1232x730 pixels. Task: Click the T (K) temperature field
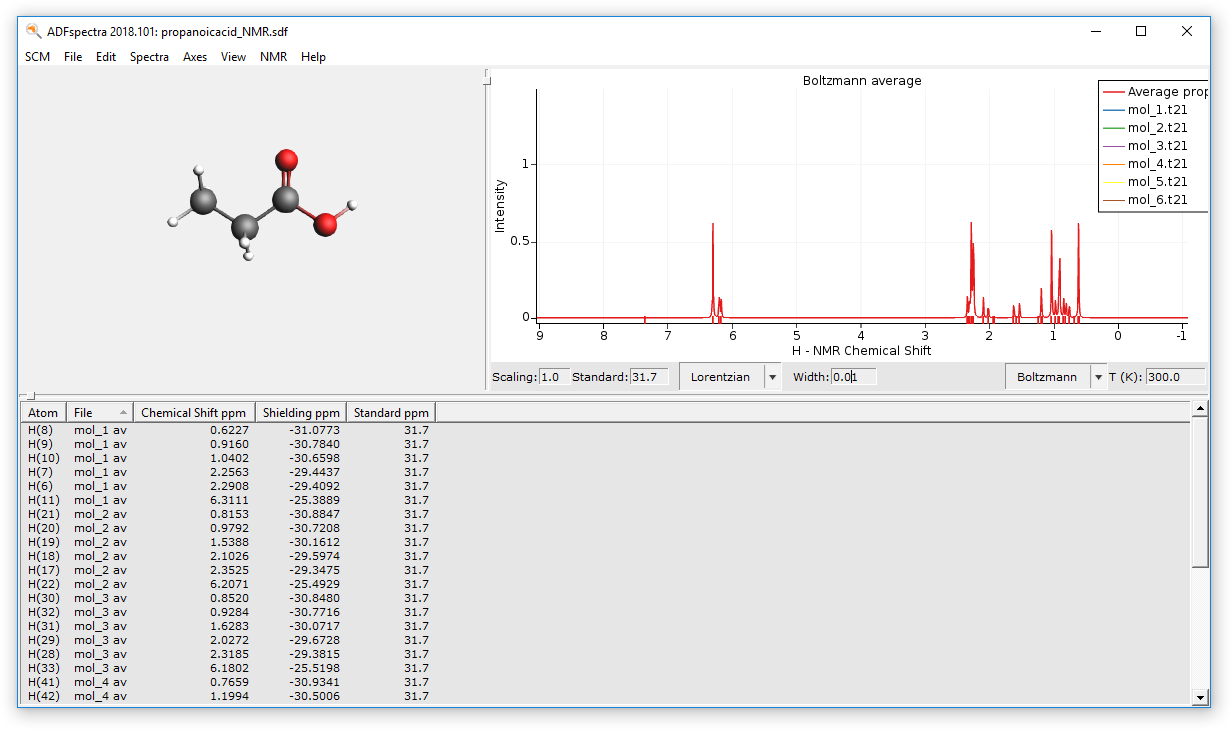click(1176, 377)
